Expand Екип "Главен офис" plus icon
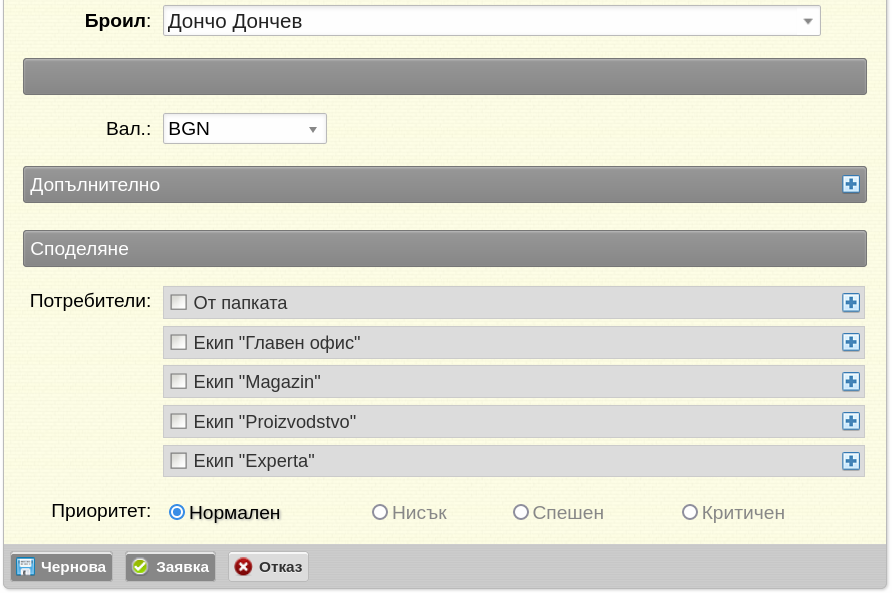This screenshot has height=593, width=892. point(850,343)
